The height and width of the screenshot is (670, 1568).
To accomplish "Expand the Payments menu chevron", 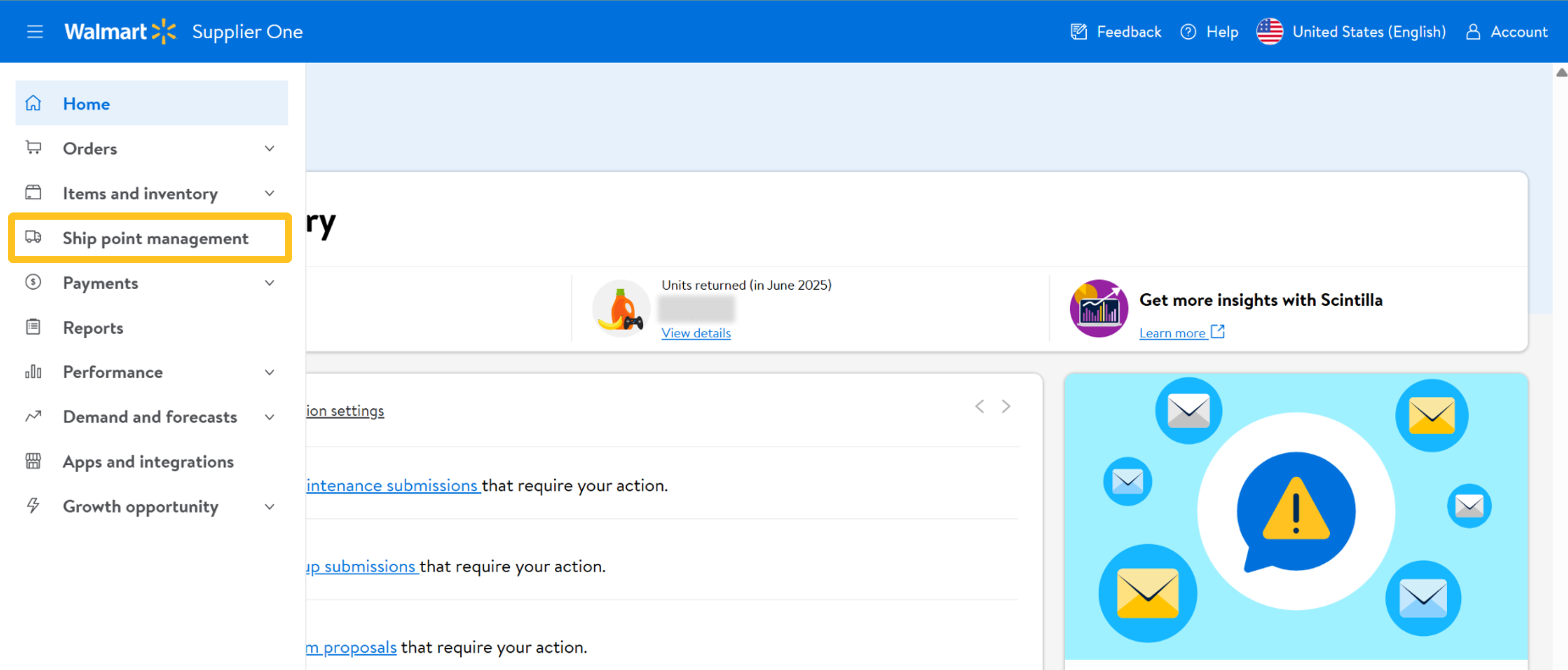I will 270,282.
